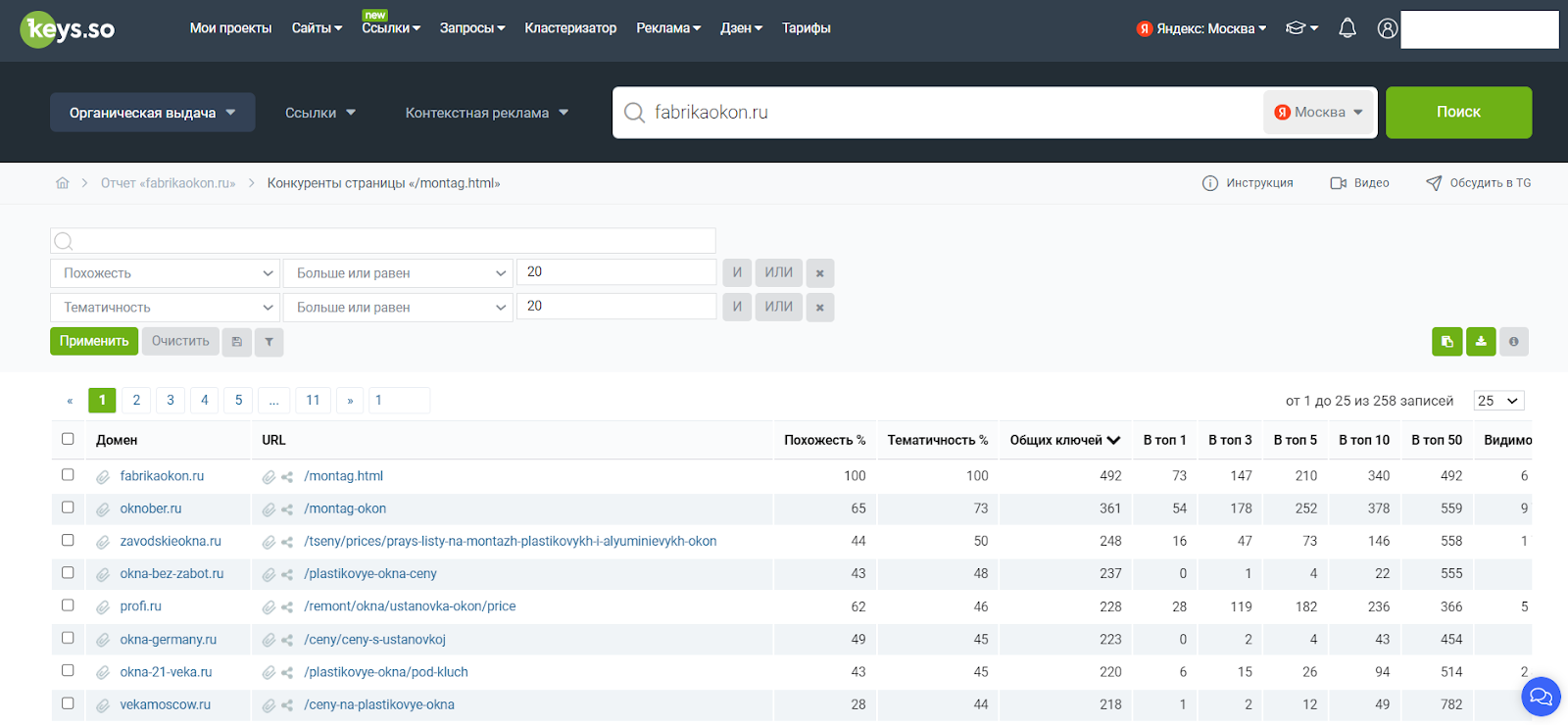Click the Похожесть value field with 20
The image size is (1568, 725).
(x=616, y=272)
